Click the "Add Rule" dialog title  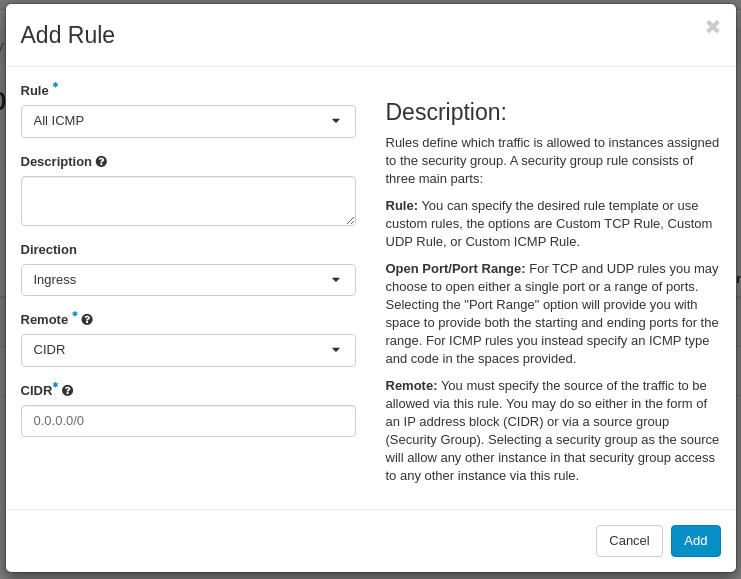click(68, 35)
